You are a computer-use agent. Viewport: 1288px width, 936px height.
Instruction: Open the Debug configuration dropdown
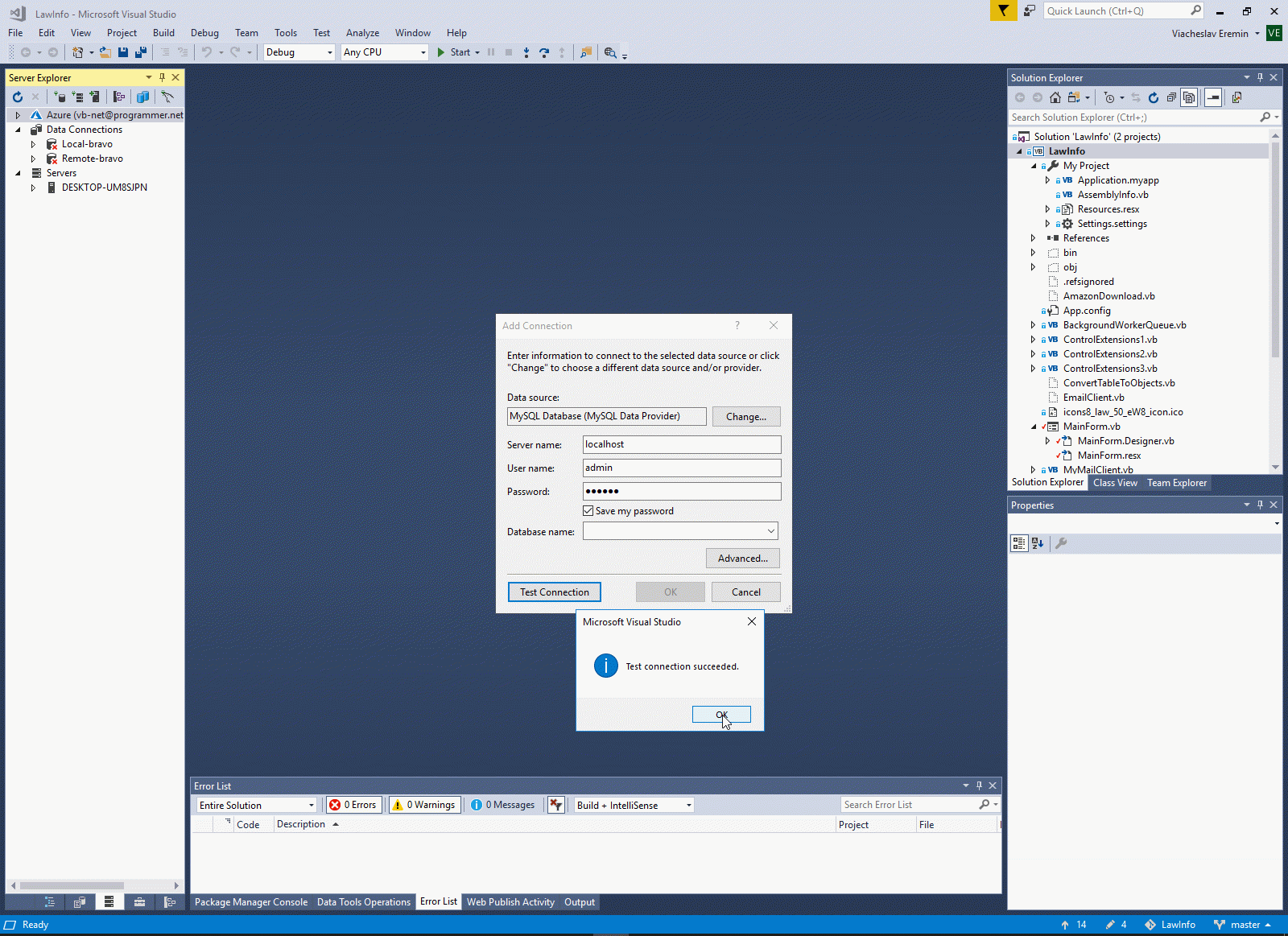[x=299, y=52]
